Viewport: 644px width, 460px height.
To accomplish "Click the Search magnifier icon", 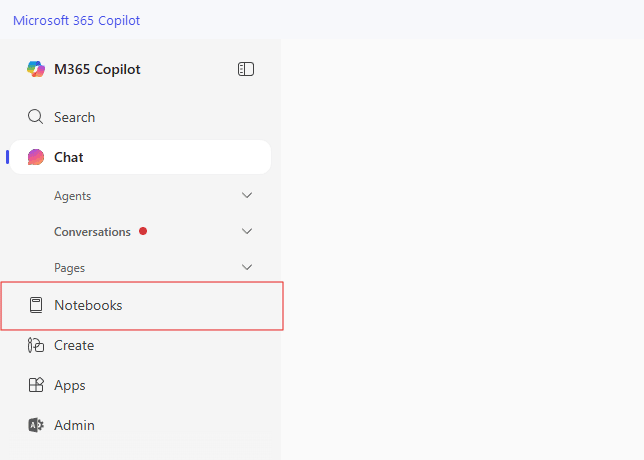I will 35,117.
